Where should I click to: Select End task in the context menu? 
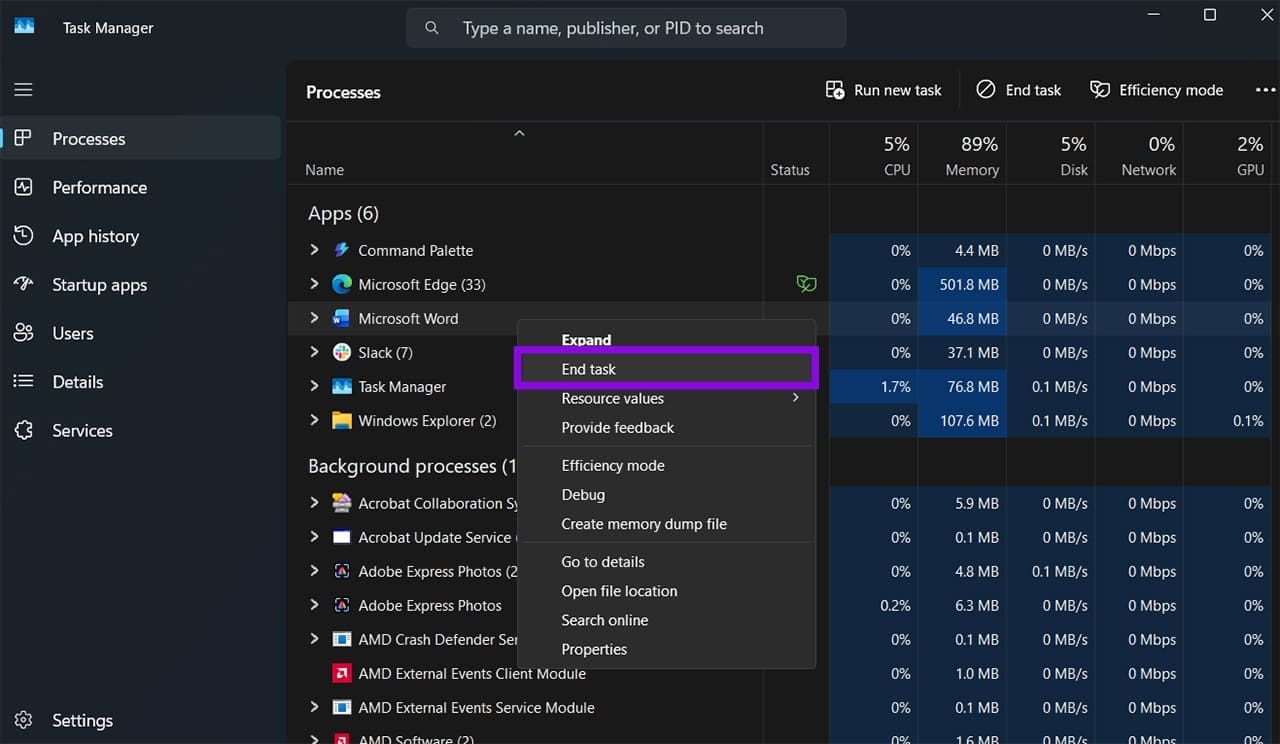[666, 369]
